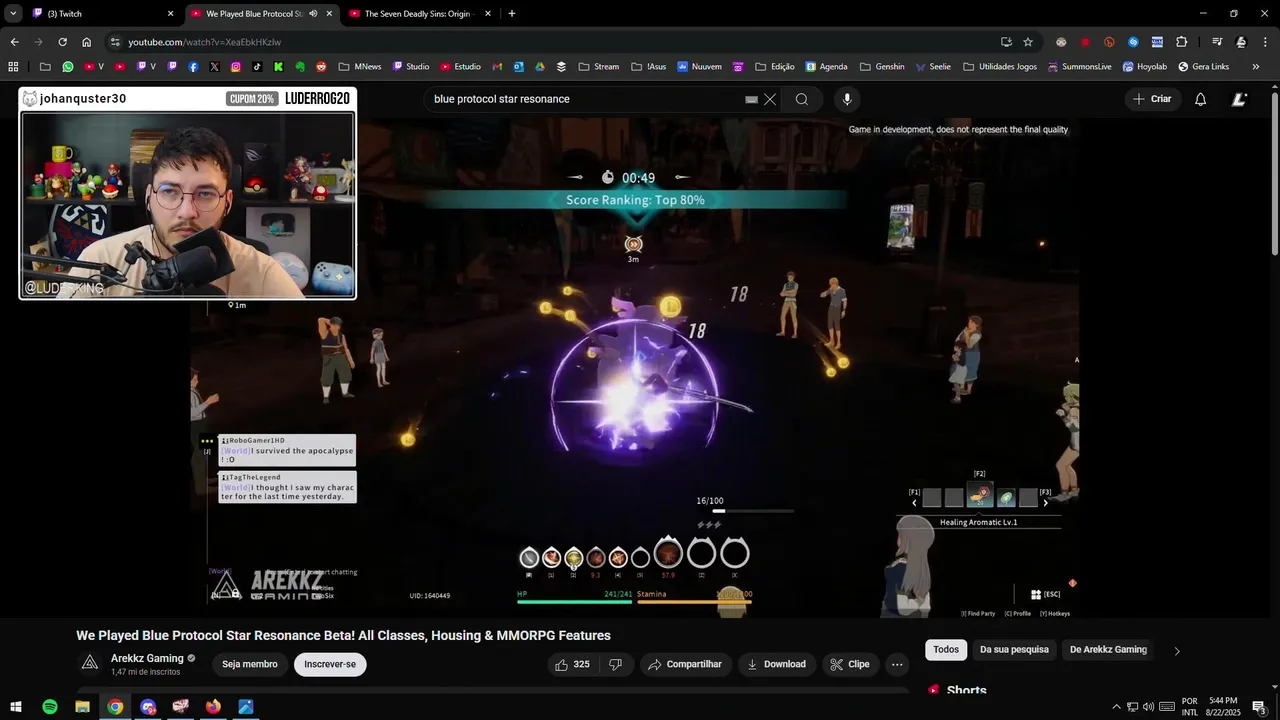Clear the YouTube search text
Viewport: 1280px width, 720px height.
pyautogui.click(x=770, y=99)
